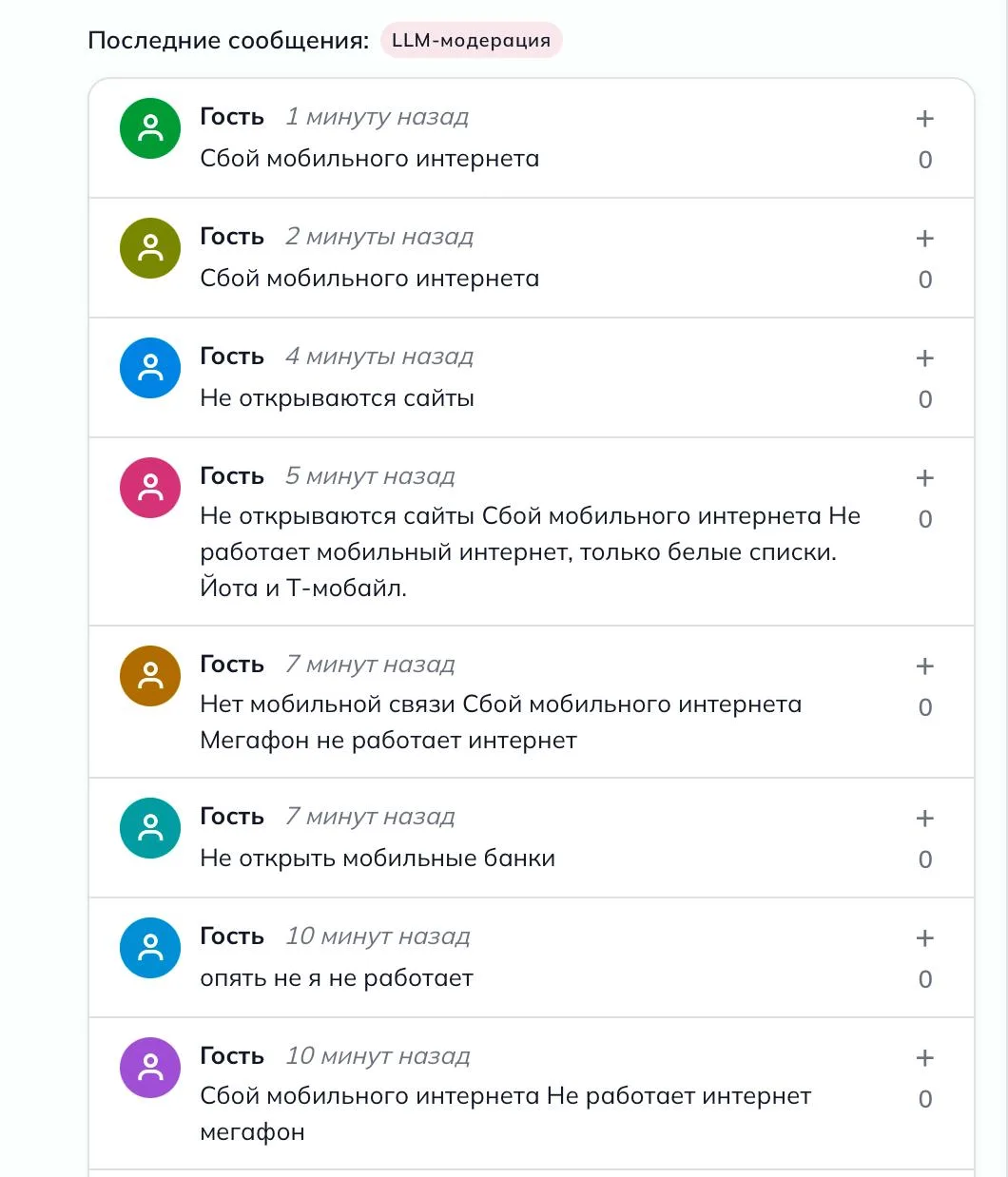Click the purple avatar at the bottom message
Image resolution: width=1008 pixels, height=1177 pixels.
tap(150, 1068)
